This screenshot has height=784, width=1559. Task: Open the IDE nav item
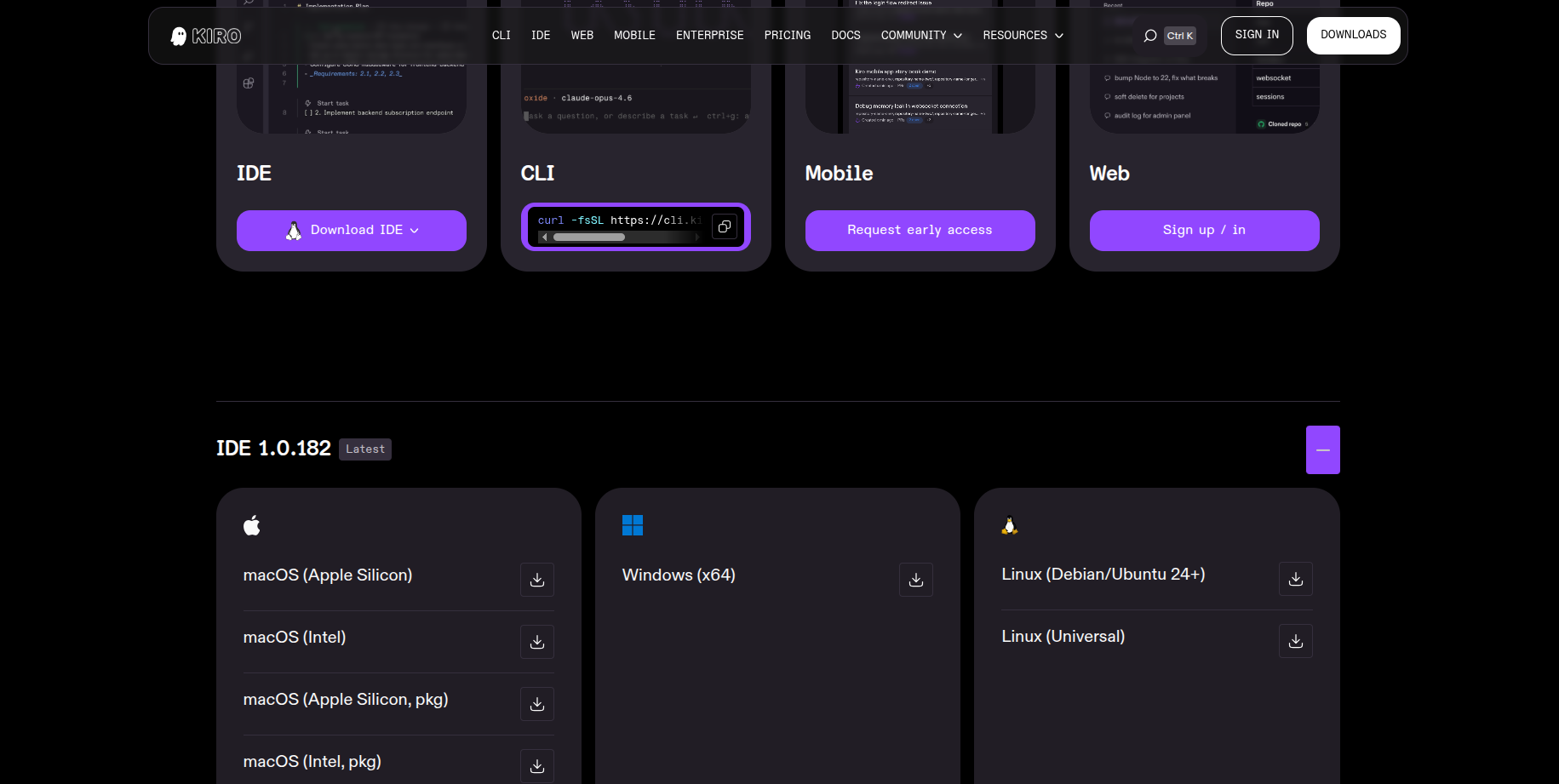(x=541, y=36)
